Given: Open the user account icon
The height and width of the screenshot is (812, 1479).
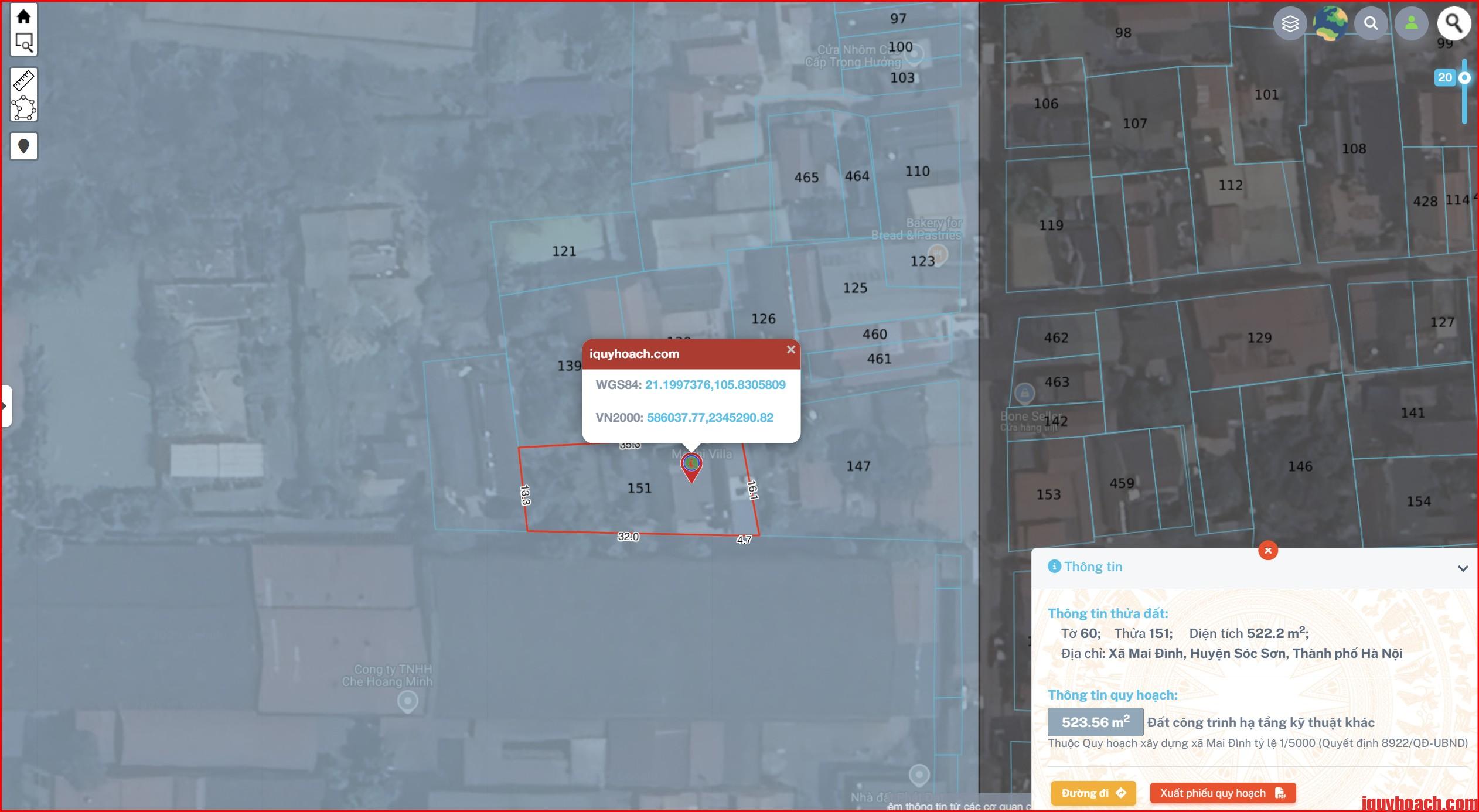Looking at the screenshot, I should click(x=1411, y=23).
